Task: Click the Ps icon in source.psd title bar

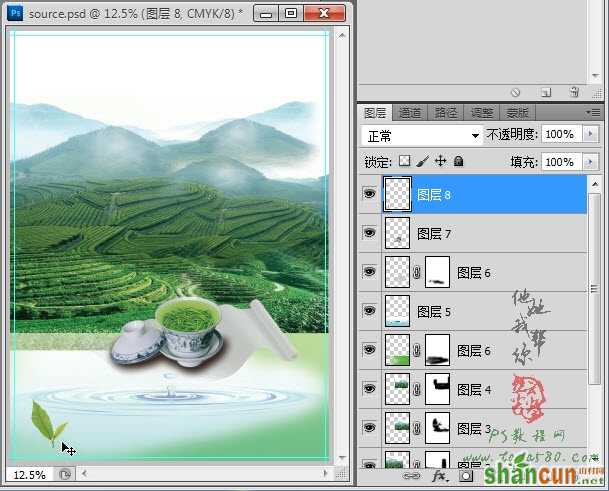Action: pyautogui.click(x=15, y=13)
